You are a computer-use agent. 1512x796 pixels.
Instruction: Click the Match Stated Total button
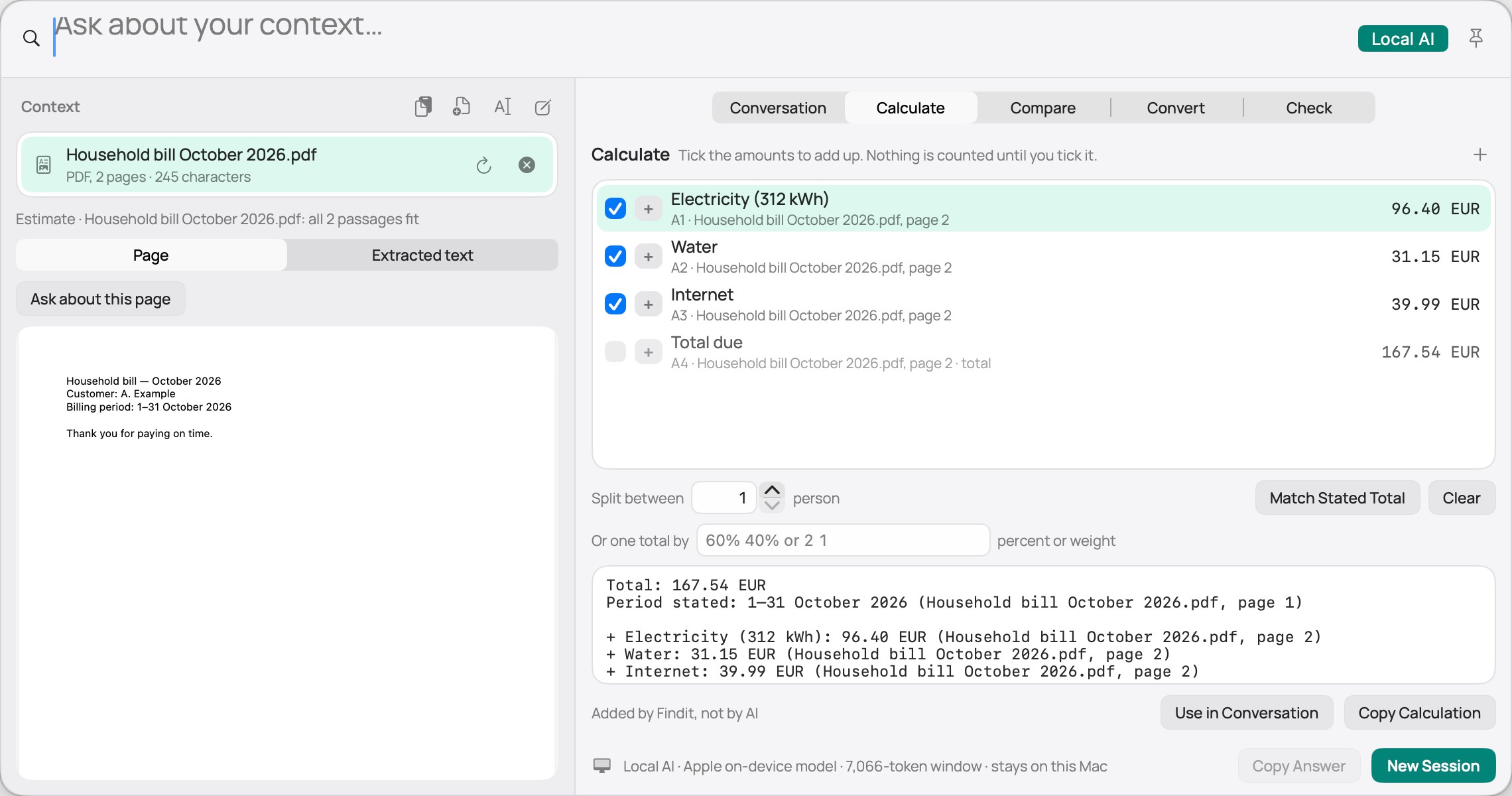tap(1337, 498)
